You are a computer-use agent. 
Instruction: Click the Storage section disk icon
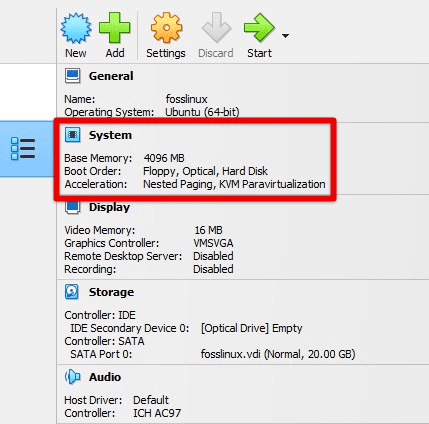pyautogui.click(x=72, y=292)
